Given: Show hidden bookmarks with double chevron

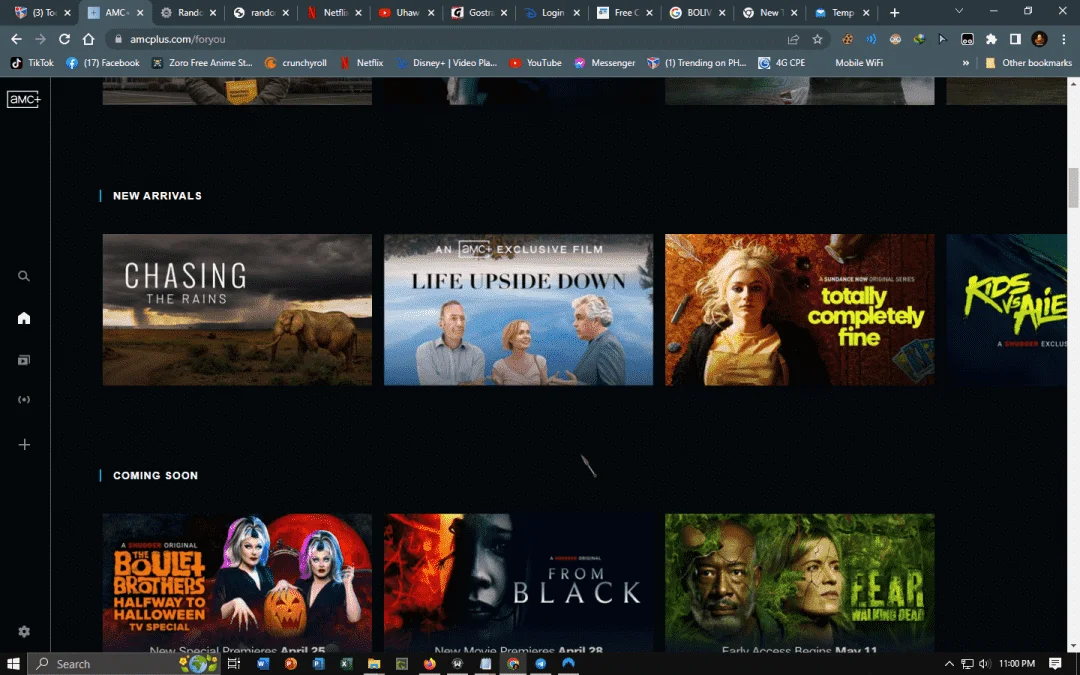Looking at the screenshot, I should 966,63.
